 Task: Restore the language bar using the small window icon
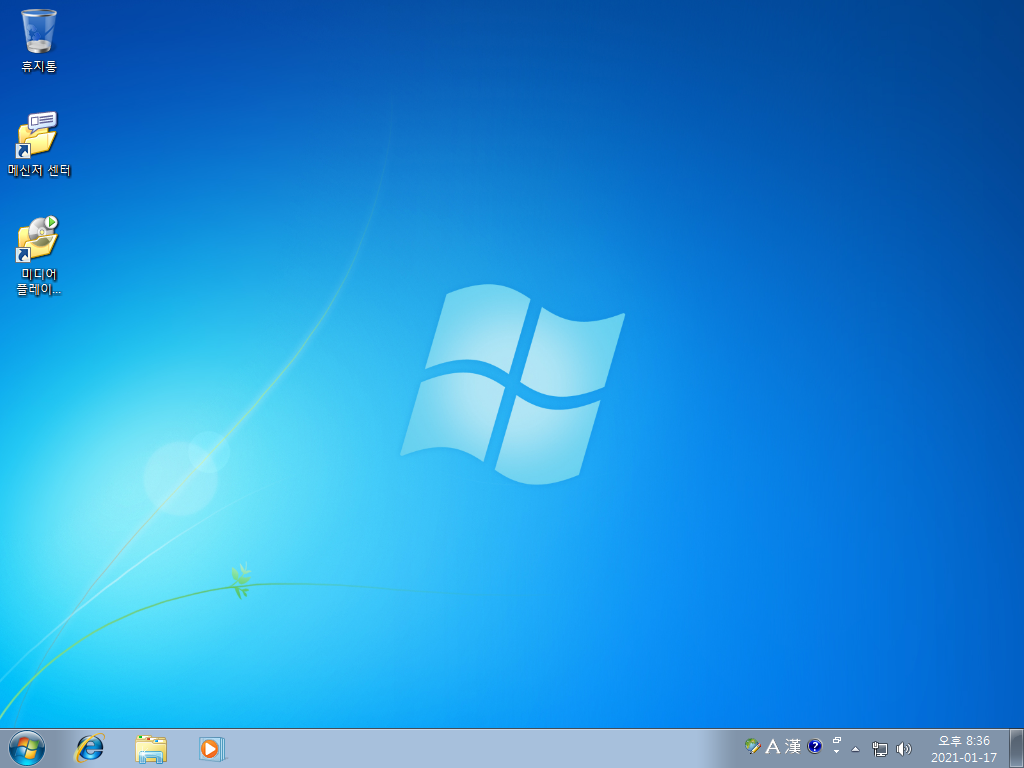(x=837, y=741)
